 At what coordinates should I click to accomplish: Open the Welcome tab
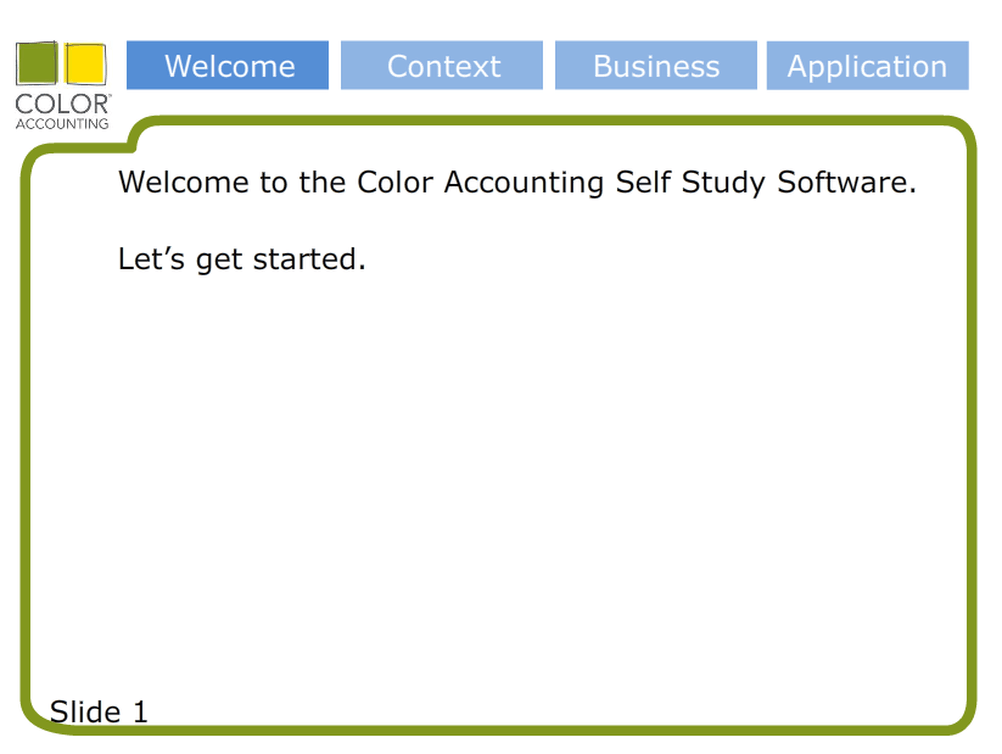pos(227,65)
